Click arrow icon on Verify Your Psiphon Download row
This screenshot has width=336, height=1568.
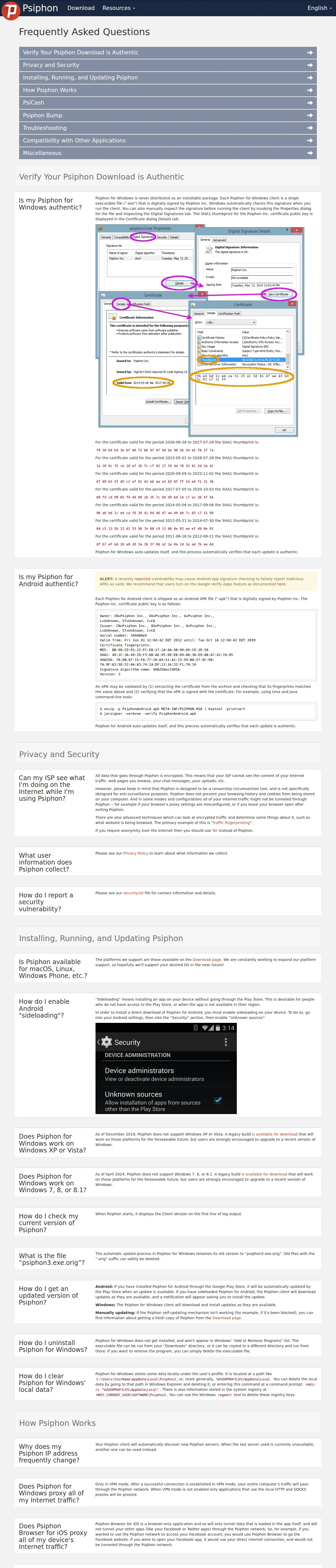310,52
